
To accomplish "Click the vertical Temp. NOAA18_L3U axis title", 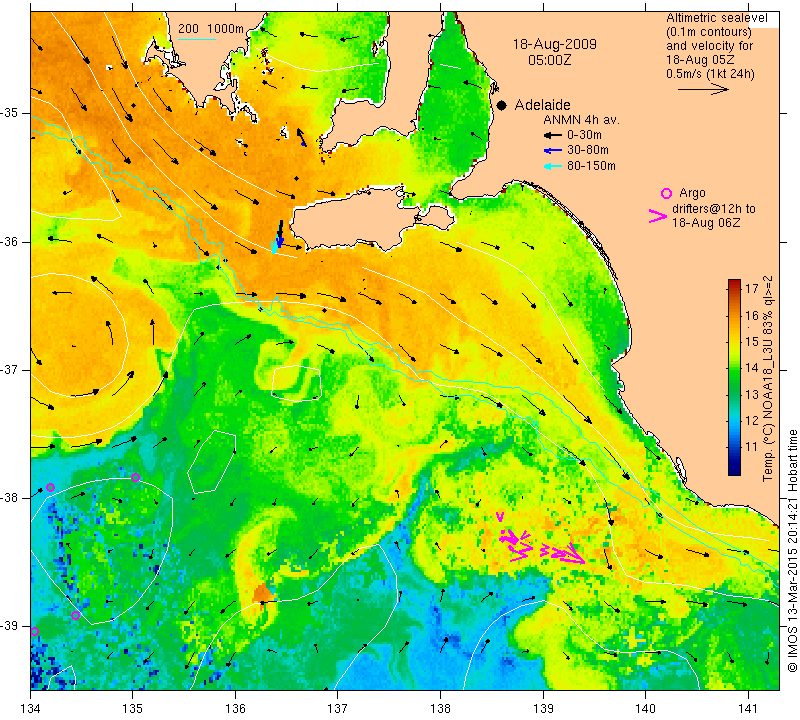I will coord(768,378).
